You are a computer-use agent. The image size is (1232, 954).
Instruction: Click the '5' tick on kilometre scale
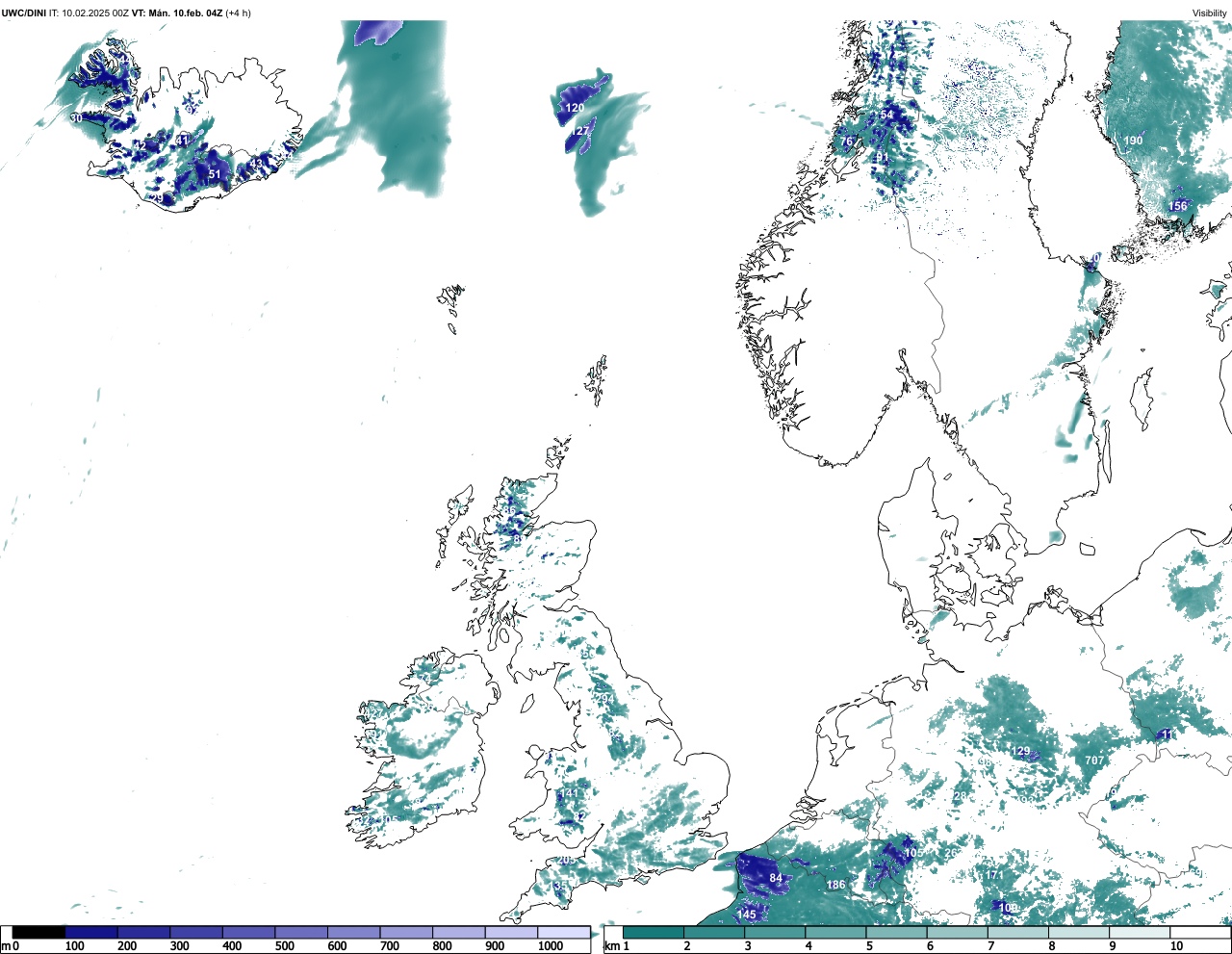pos(869,946)
